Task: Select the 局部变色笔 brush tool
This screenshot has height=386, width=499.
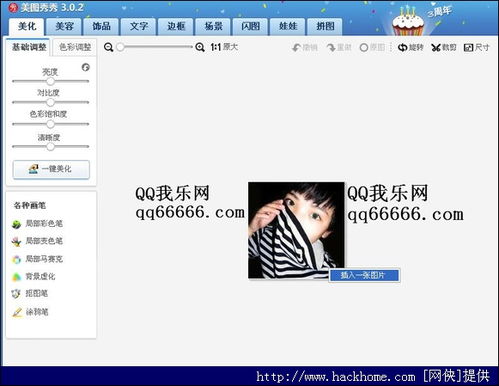Action: (37, 241)
